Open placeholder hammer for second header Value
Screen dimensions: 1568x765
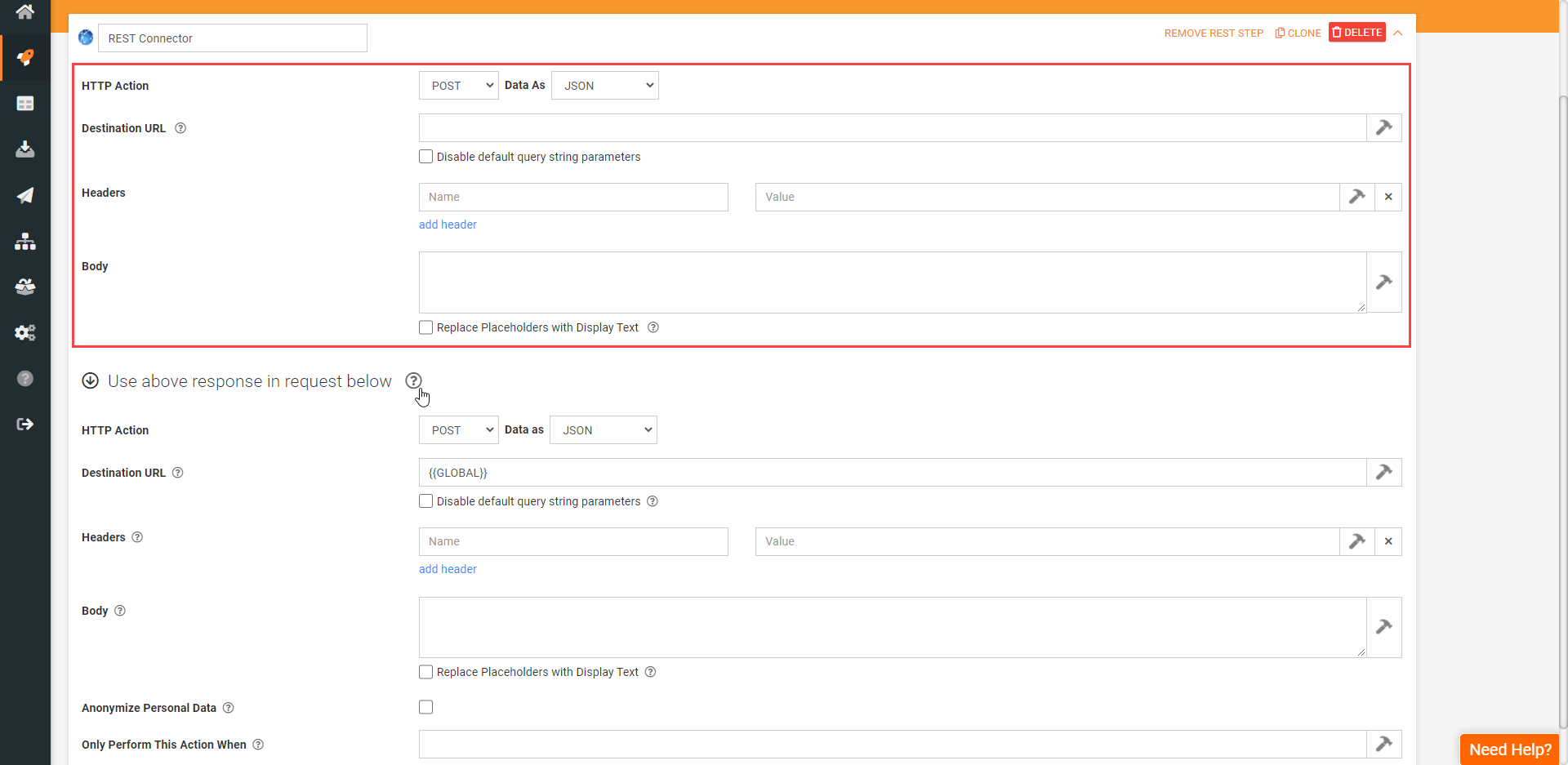1356,541
